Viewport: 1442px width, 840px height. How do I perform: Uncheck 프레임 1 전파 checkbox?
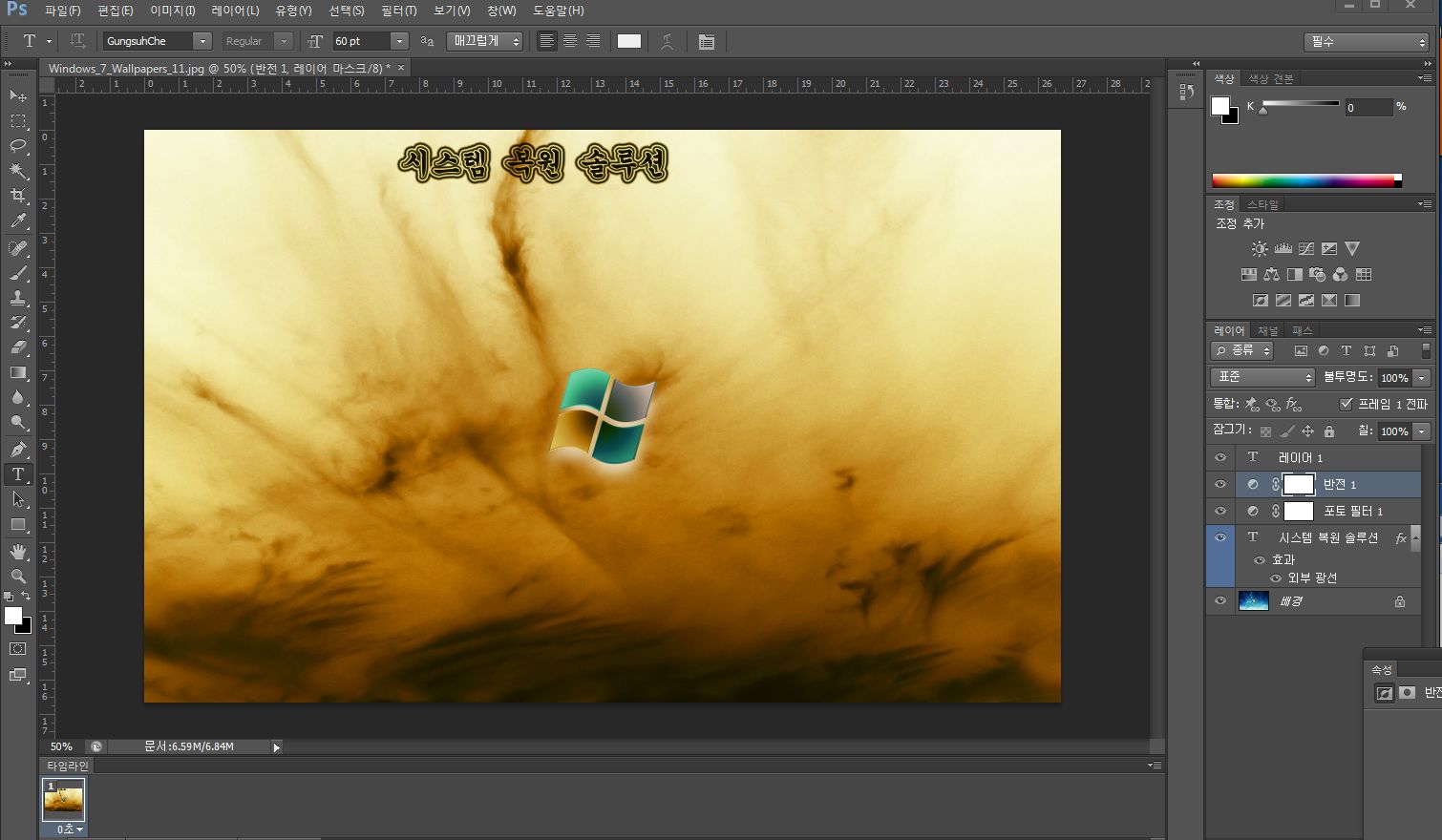(1347, 404)
